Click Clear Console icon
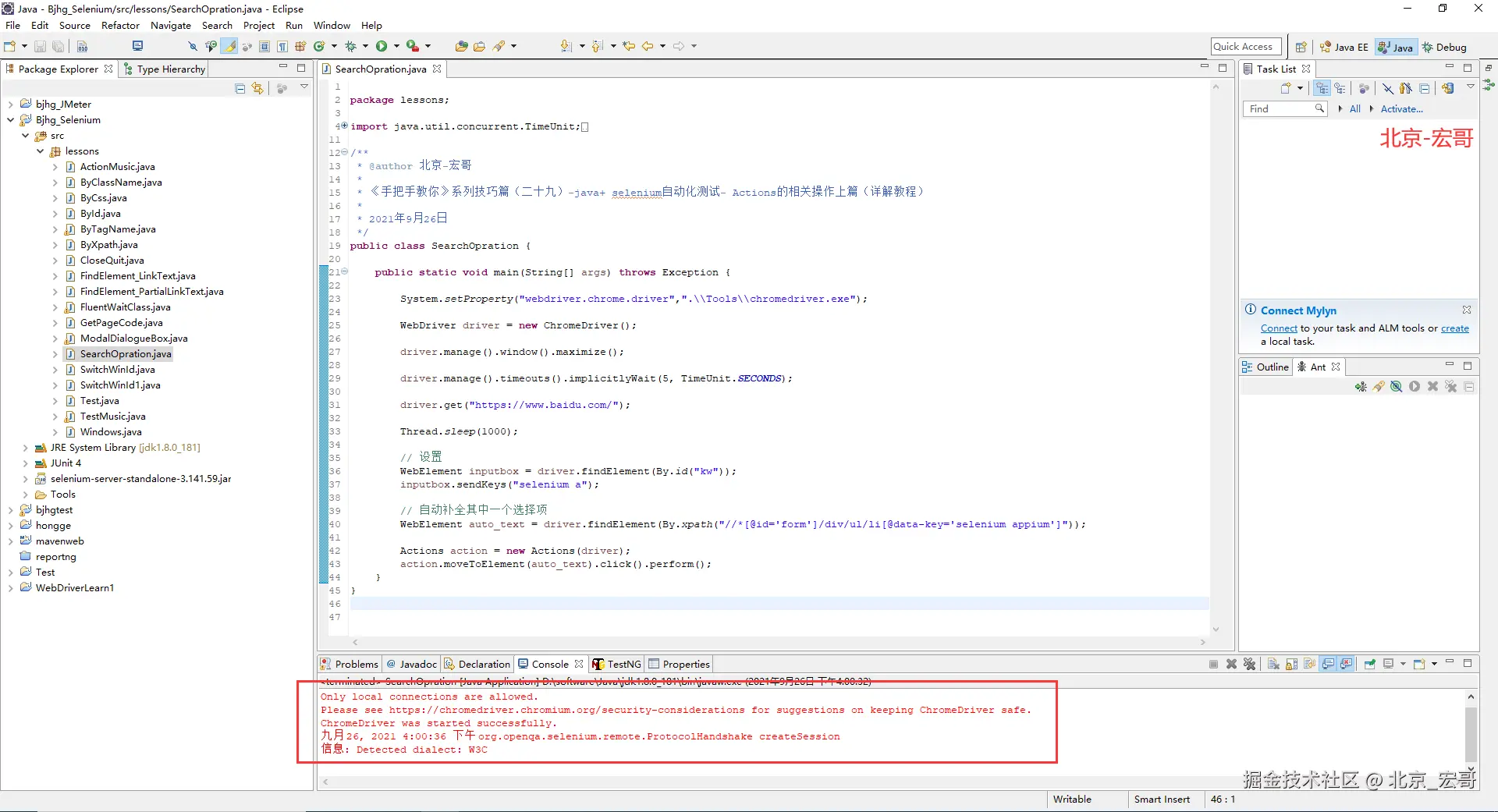 coord(1273,665)
